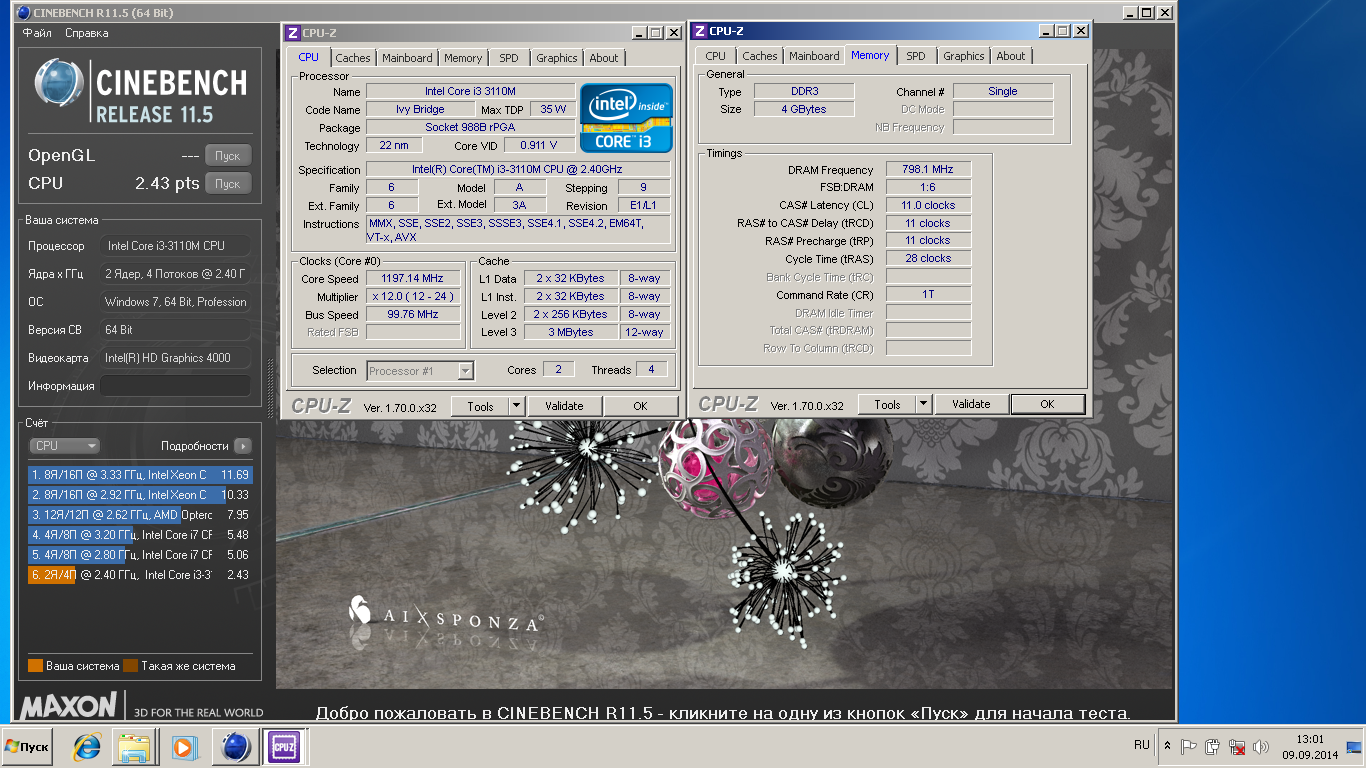Run the CPU test with Пуск button

point(228,184)
